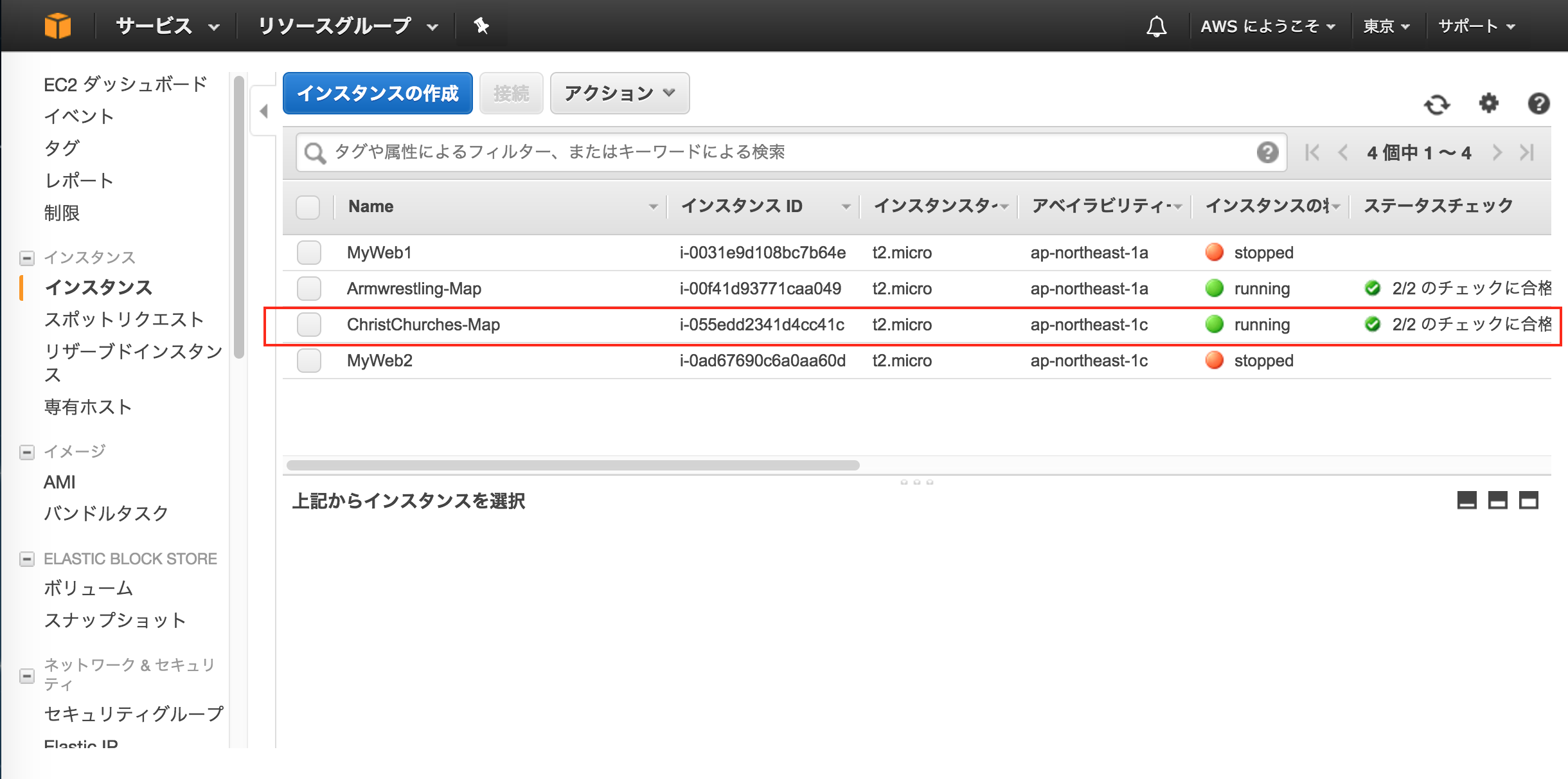Switch to split-view layout at bottom right

pyautogui.click(x=1498, y=500)
